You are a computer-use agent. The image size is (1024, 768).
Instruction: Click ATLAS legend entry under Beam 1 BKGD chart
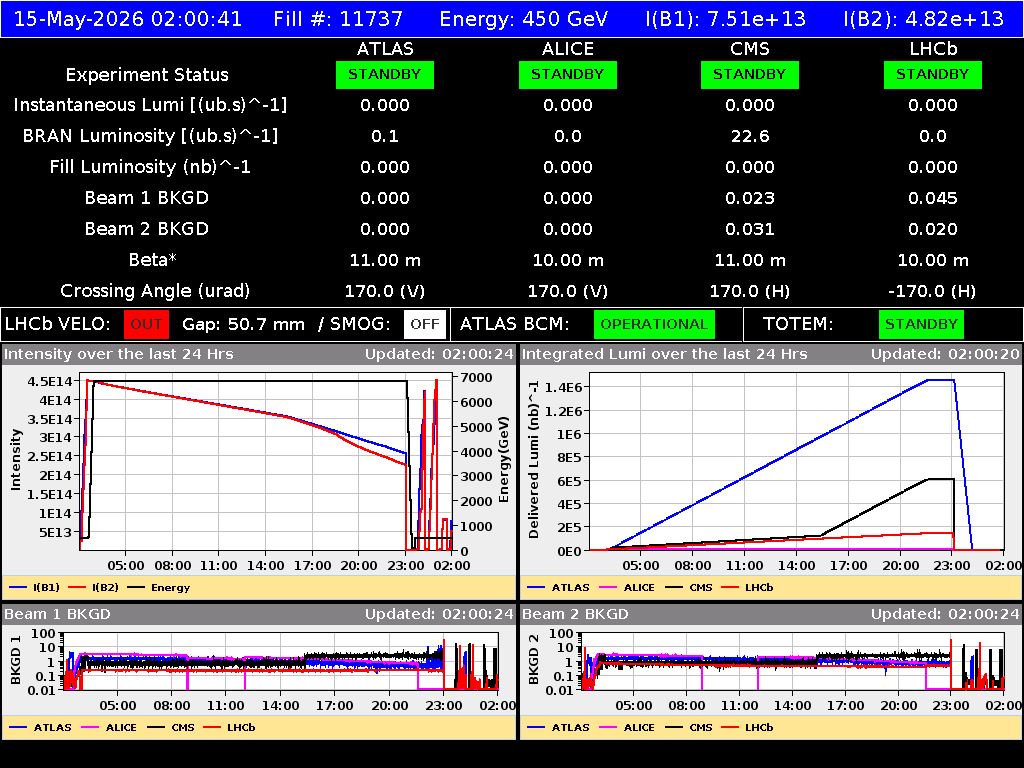[40, 727]
